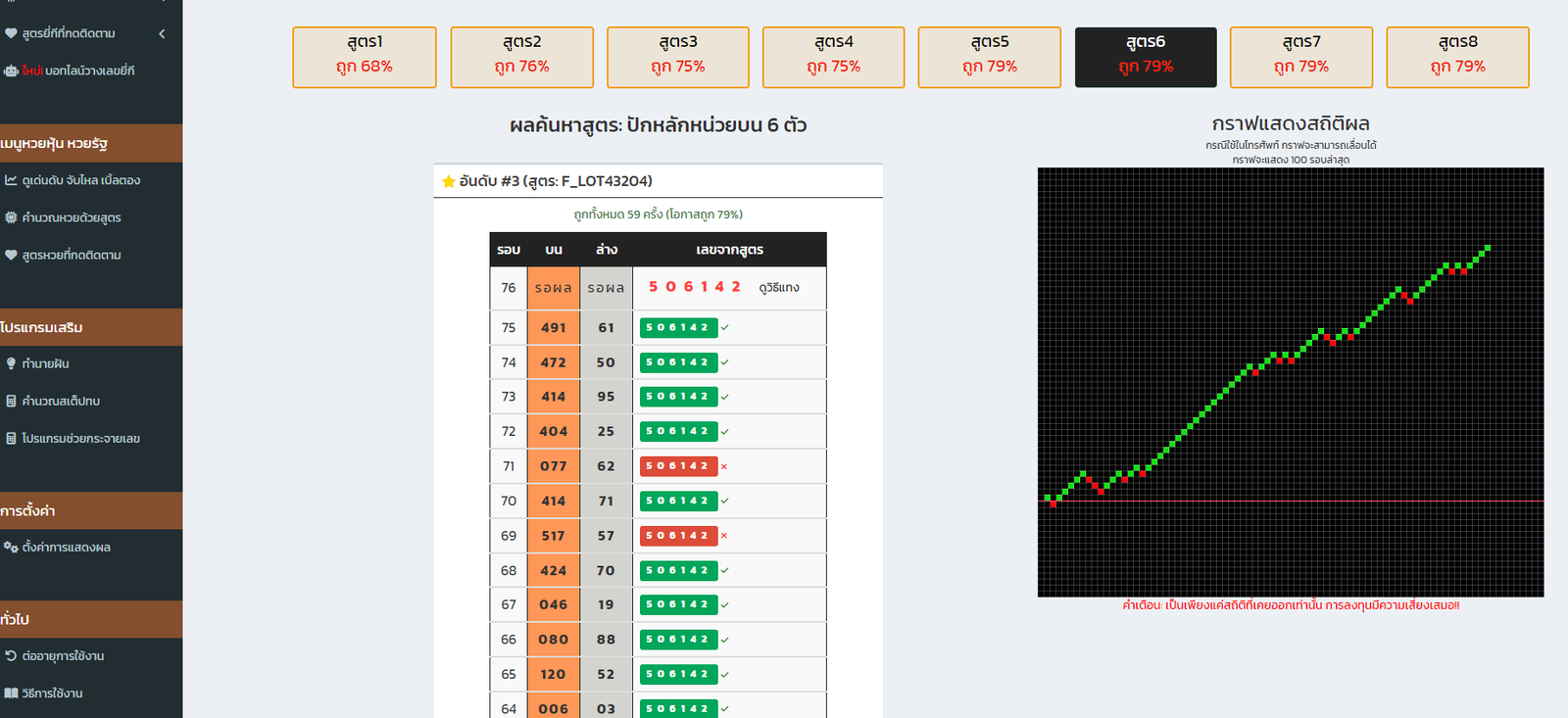Click the ผลค้นหาสูตร: ปักหลักหน่วยบน 6 ตัว heading
This screenshot has width=1568, height=718.
point(659,125)
